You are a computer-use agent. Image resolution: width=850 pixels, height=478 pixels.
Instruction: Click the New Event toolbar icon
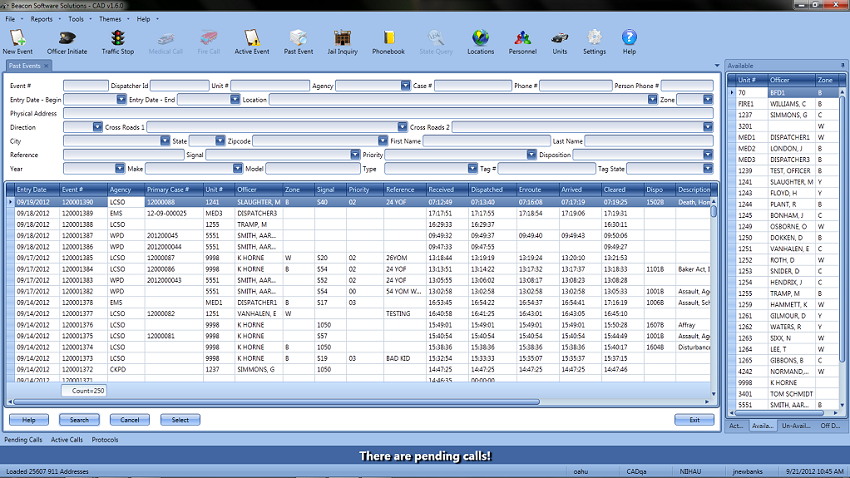coord(17,40)
